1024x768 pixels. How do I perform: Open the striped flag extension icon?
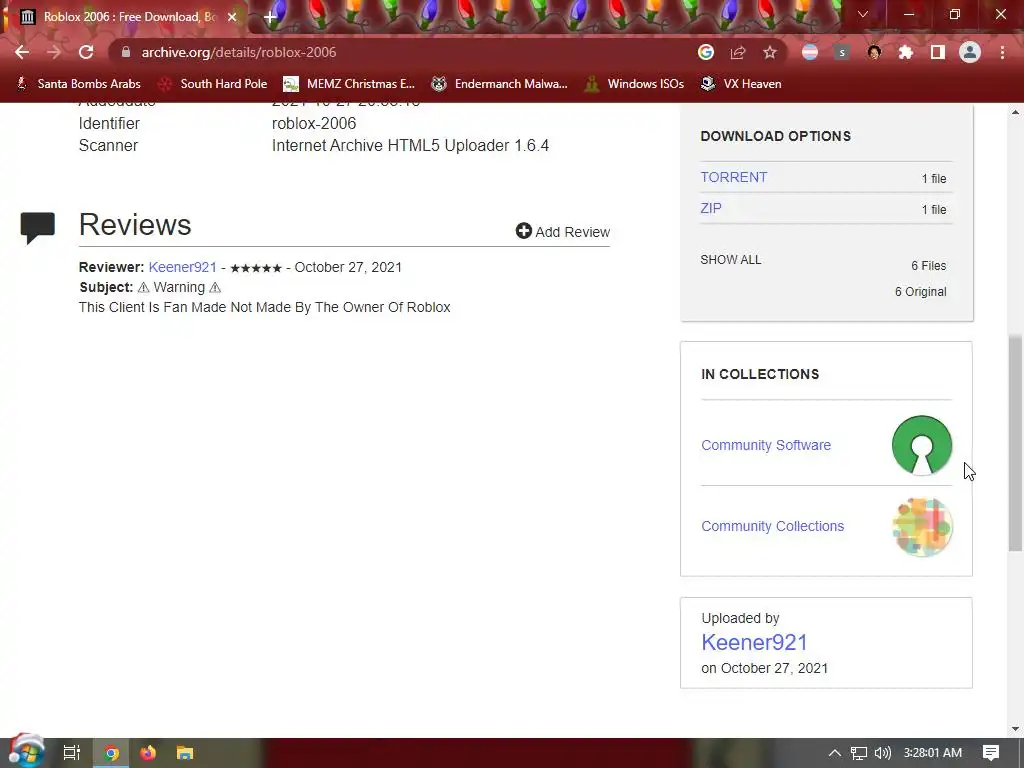coord(810,52)
